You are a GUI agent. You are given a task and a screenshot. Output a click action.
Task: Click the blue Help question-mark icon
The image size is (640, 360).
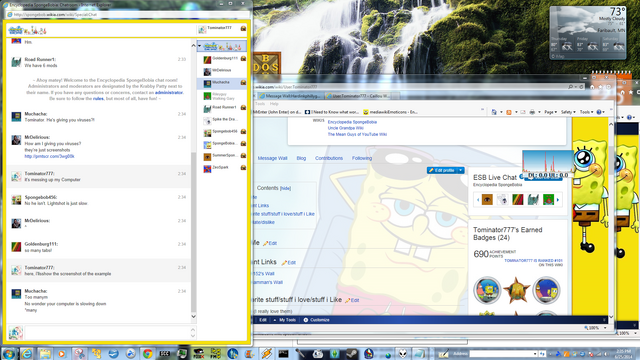click(x=599, y=112)
